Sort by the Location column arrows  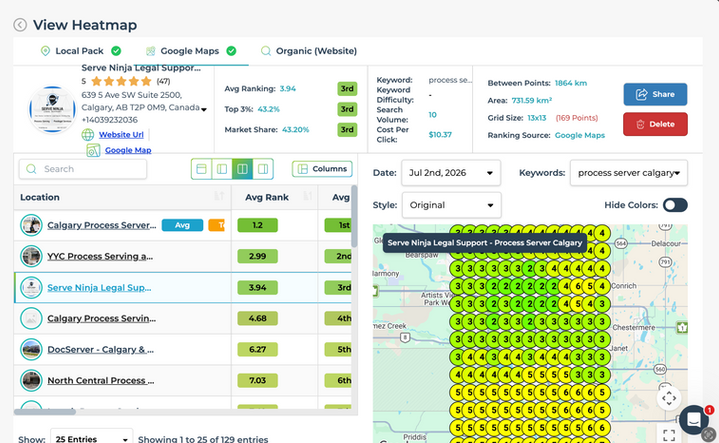click(x=219, y=196)
